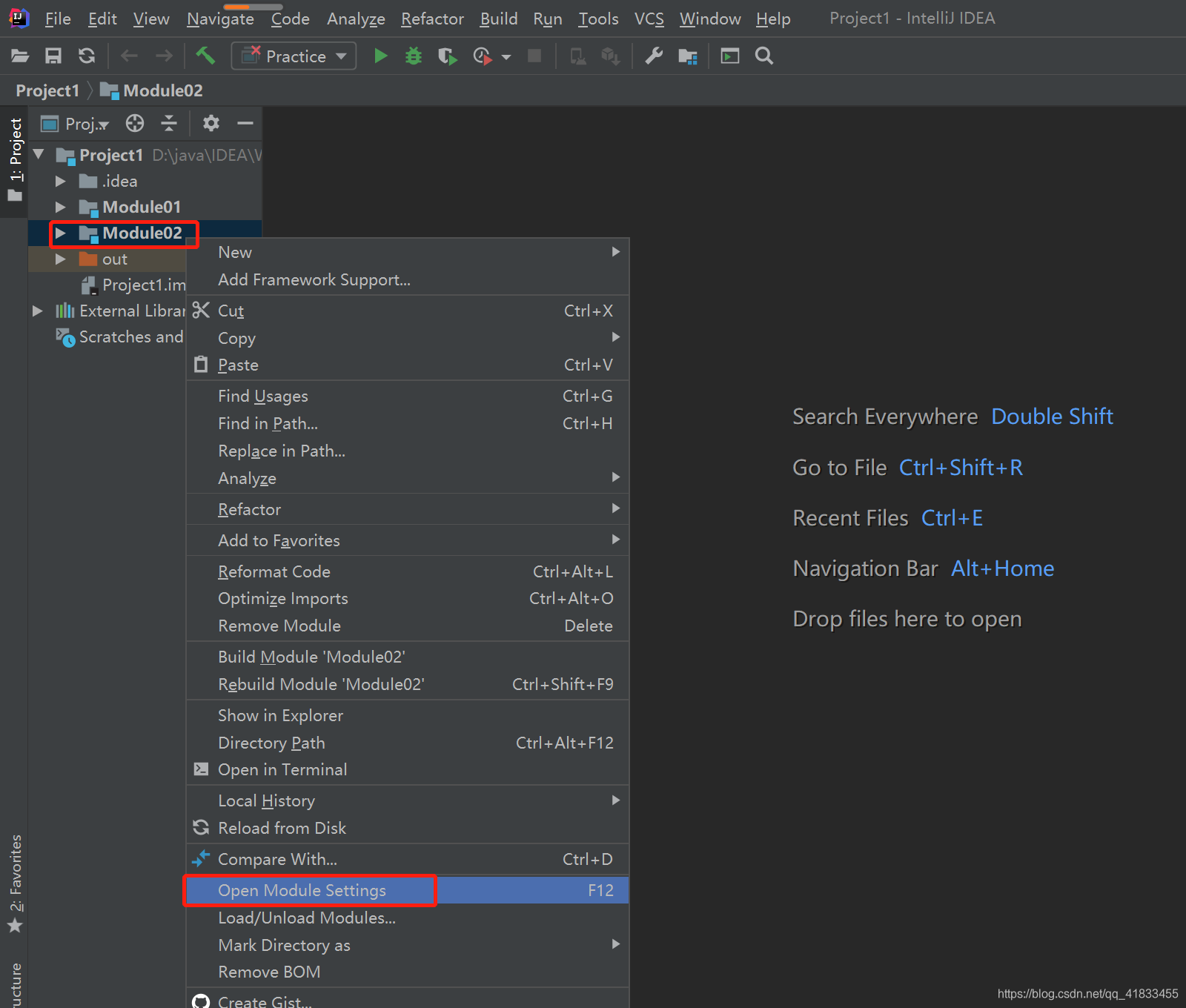Click the Save All toolbar icon

pyautogui.click(x=53, y=56)
